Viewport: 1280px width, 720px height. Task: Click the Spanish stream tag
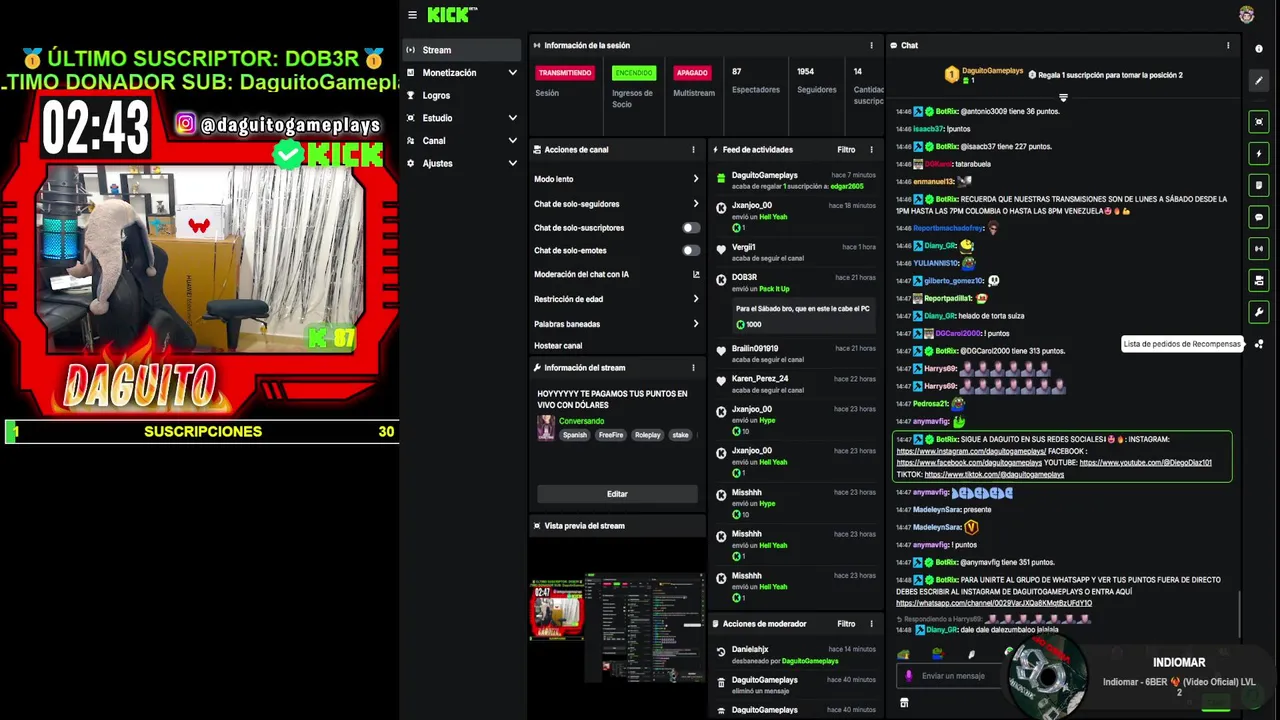(x=575, y=435)
